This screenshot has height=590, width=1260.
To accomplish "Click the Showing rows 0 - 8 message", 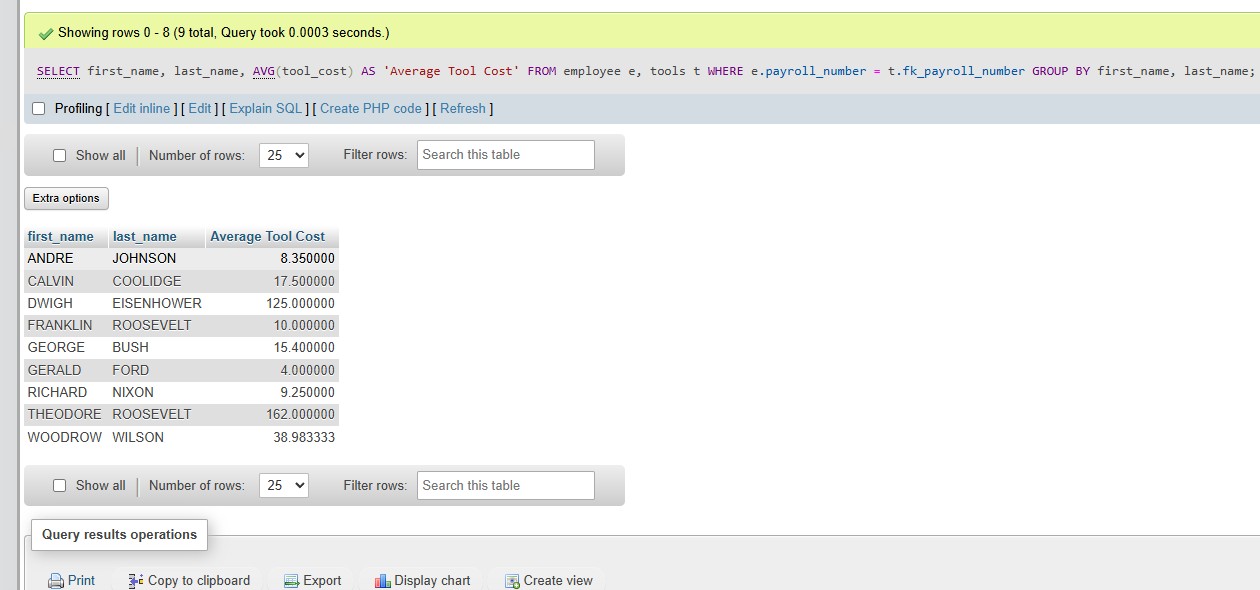I will click(223, 33).
